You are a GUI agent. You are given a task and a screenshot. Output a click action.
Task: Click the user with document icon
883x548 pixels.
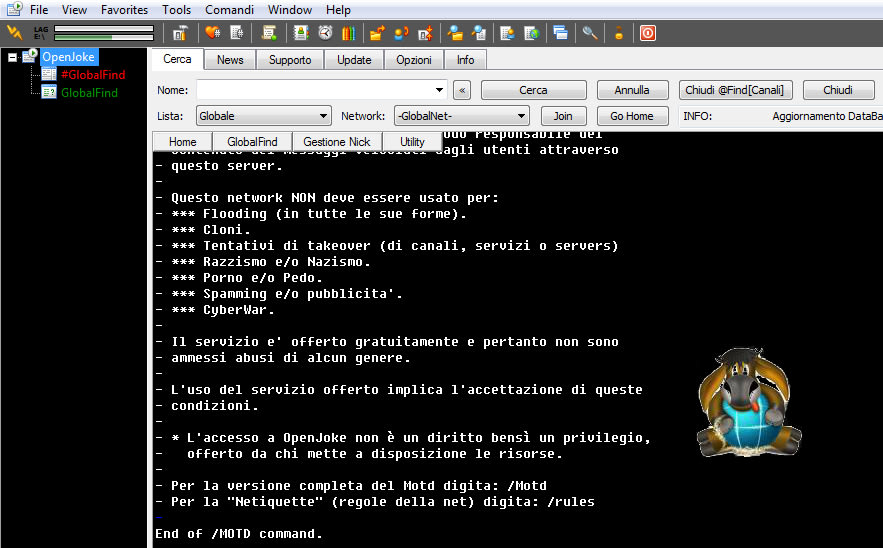[x=479, y=33]
